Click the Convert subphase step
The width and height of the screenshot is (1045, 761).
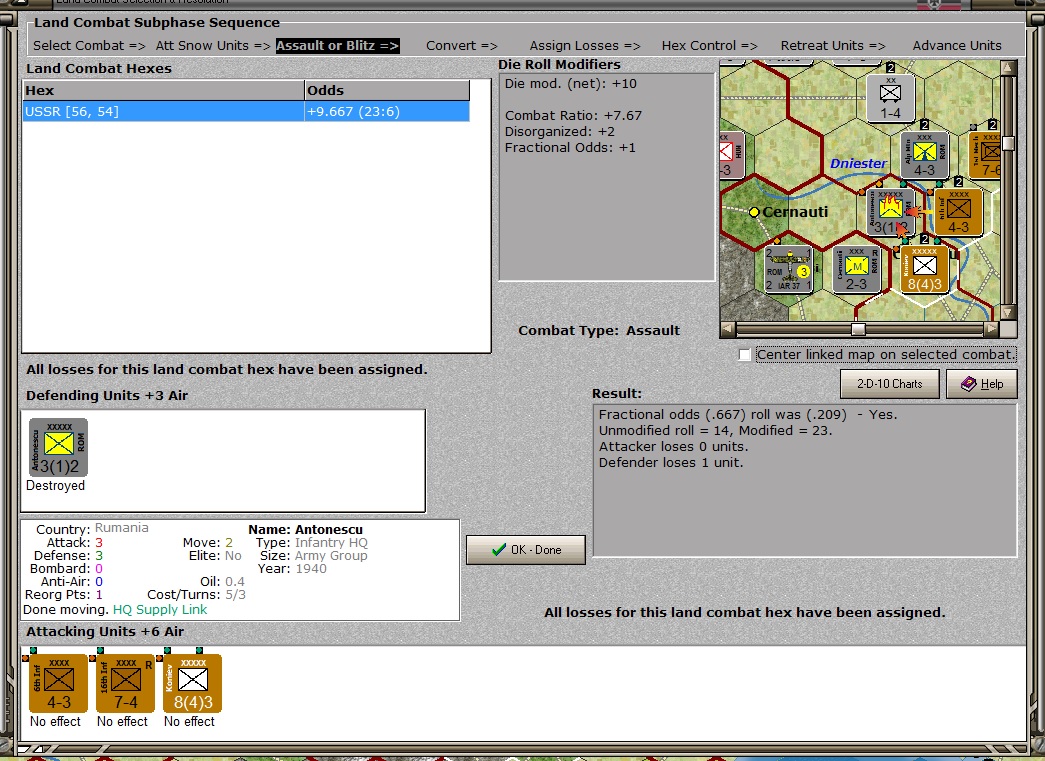coord(462,45)
